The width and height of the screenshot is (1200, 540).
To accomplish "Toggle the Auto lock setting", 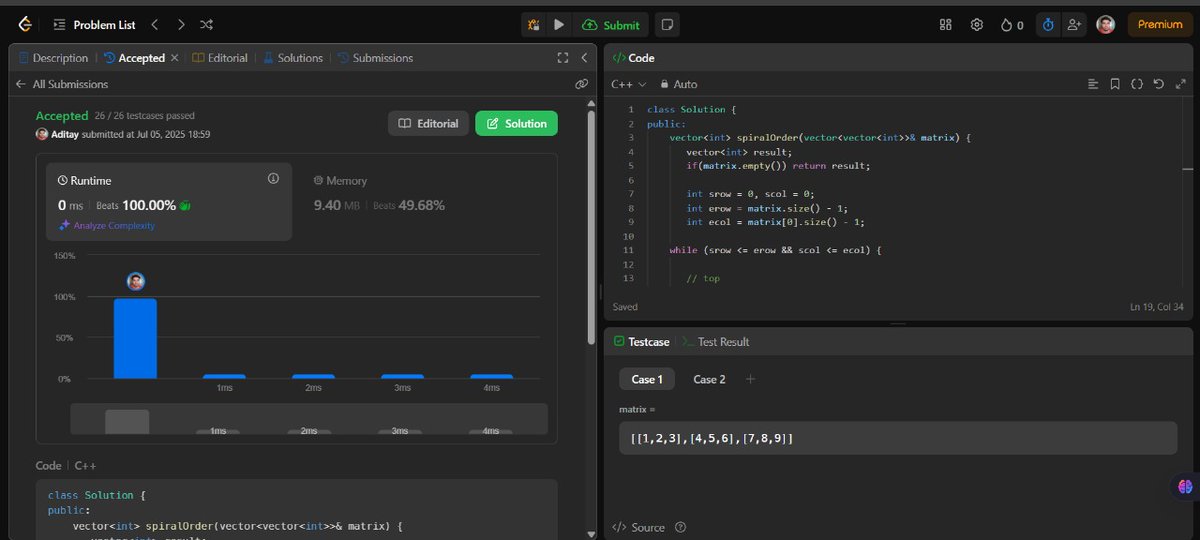I will 677,84.
